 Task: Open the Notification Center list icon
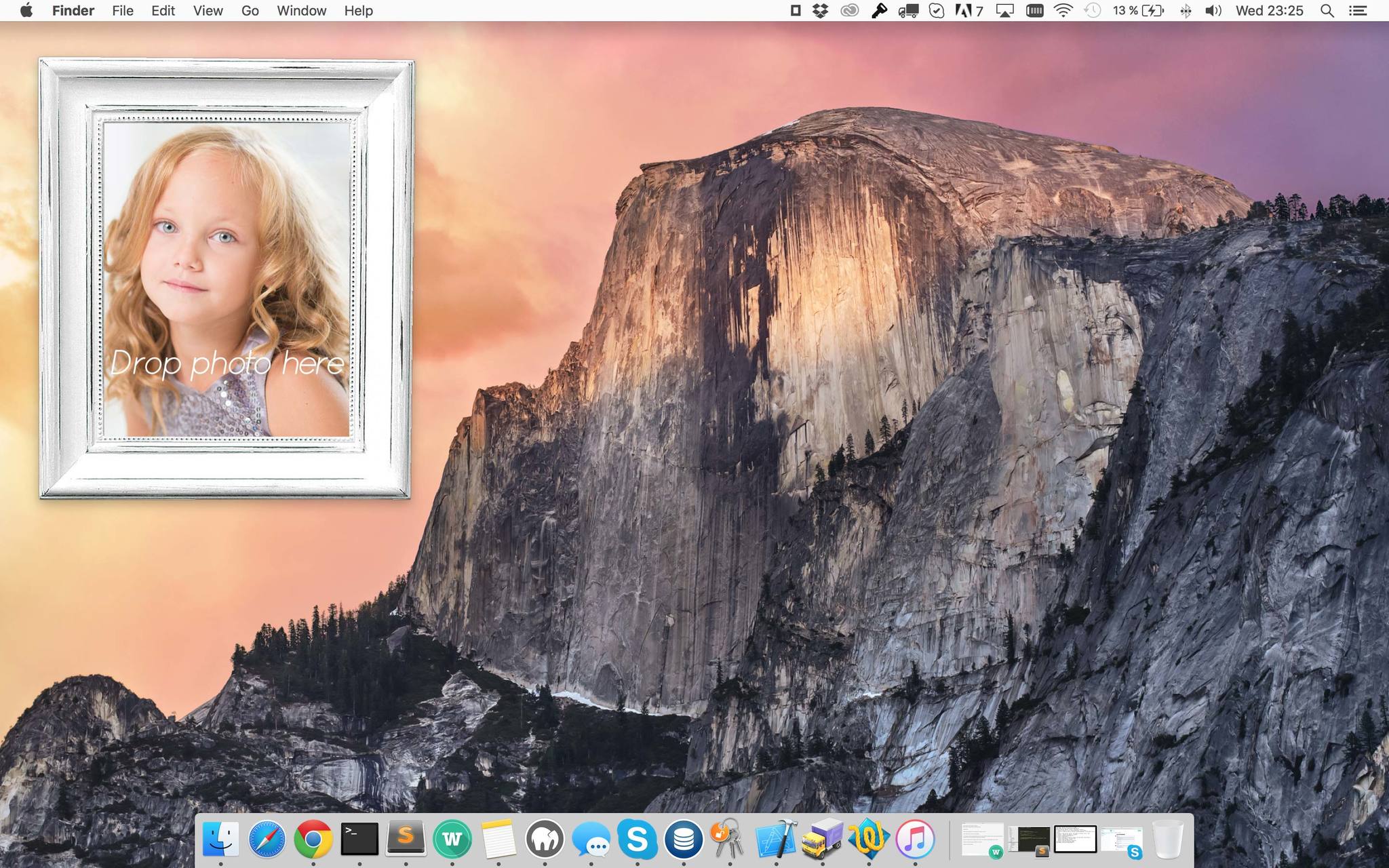coord(1358,11)
